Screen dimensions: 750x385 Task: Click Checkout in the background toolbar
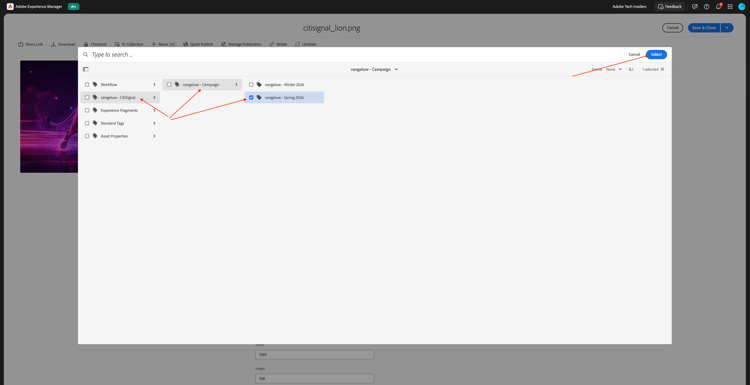(x=95, y=44)
